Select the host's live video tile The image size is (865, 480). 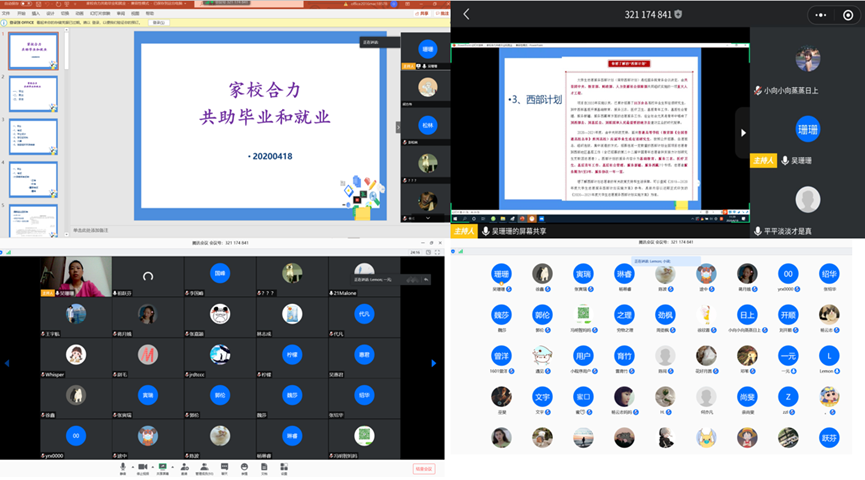coord(76,276)
